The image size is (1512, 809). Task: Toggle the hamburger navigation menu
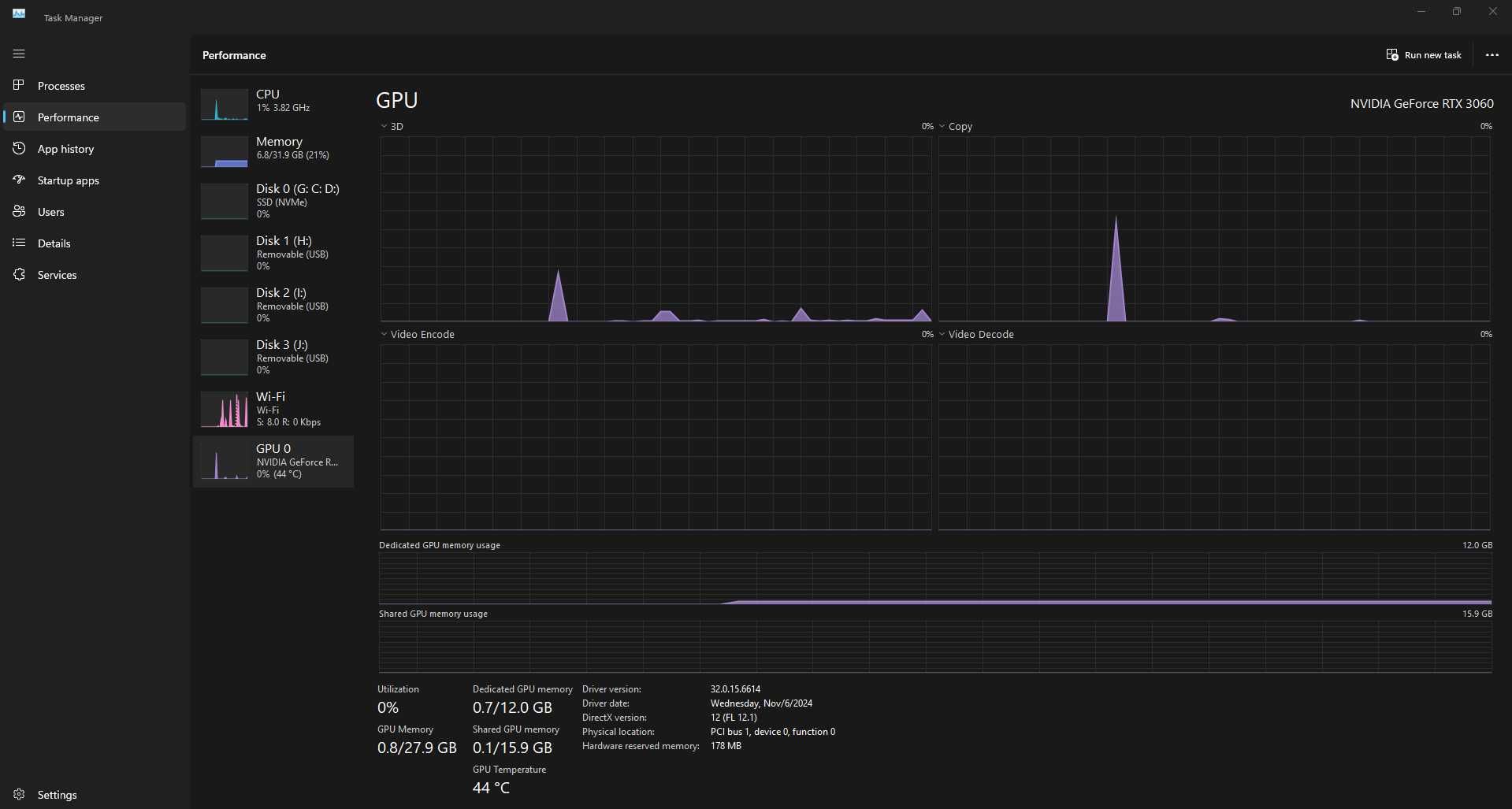(19, 54)
